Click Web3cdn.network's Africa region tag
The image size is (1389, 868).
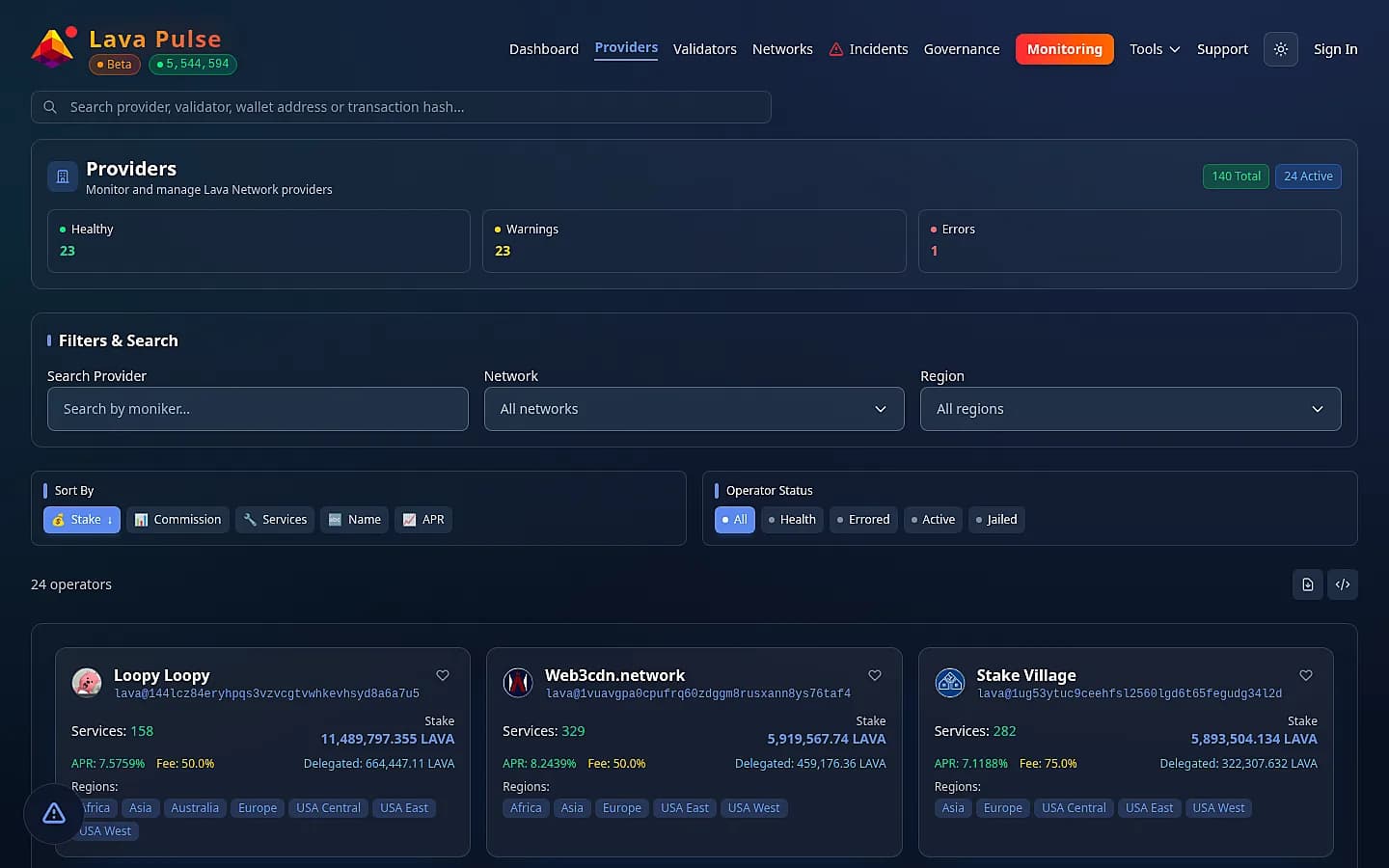coord(526,808)
